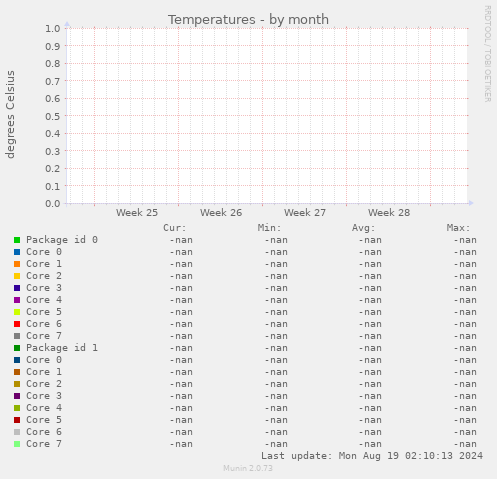Select the '1.0' y-axis tick label

pos(53,29)
